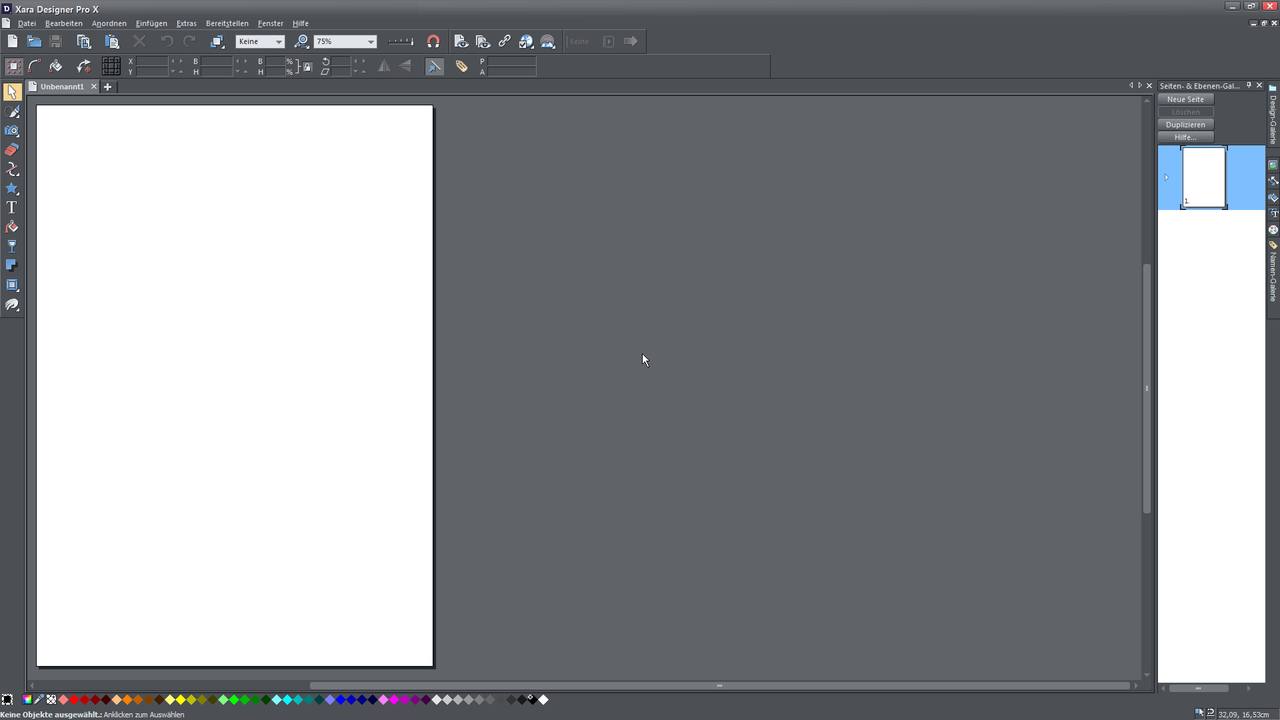The height and width of the screenshot is (720, 1280).
Task: Click the Duplizieren button
Action: click(x=1186, y=125)
